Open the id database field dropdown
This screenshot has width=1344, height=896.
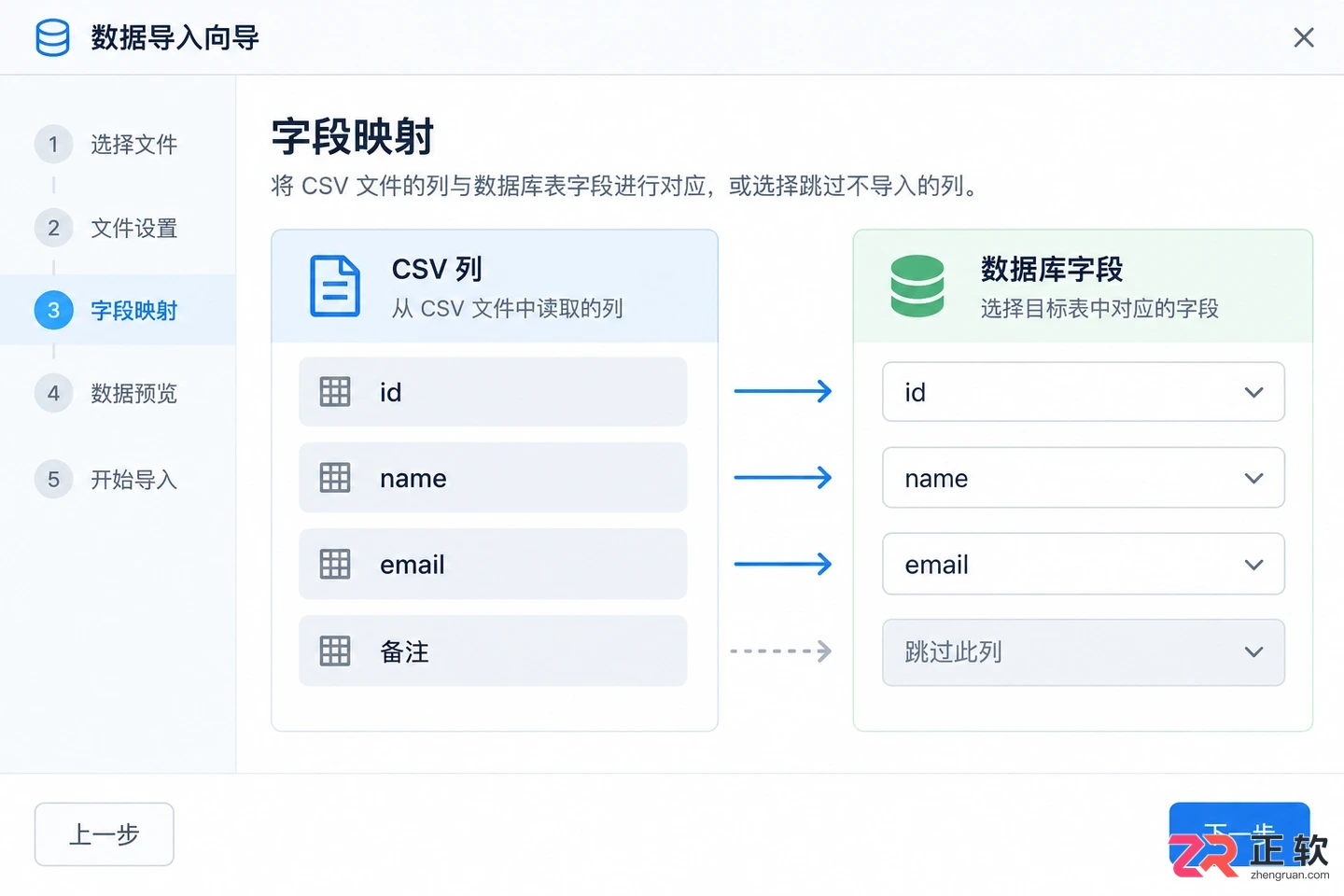point(1083,392)
